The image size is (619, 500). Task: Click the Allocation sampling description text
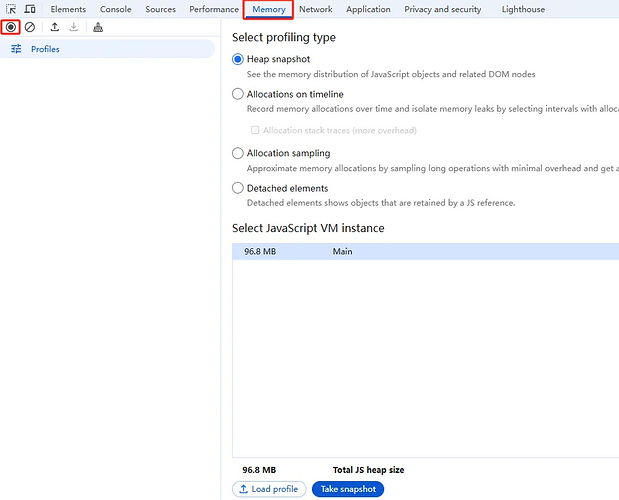click(x=433, y=168)
